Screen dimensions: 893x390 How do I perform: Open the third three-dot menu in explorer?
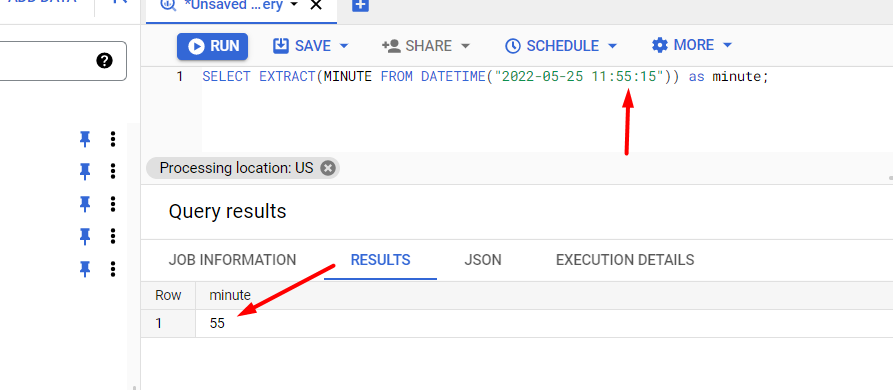point(113,204)
